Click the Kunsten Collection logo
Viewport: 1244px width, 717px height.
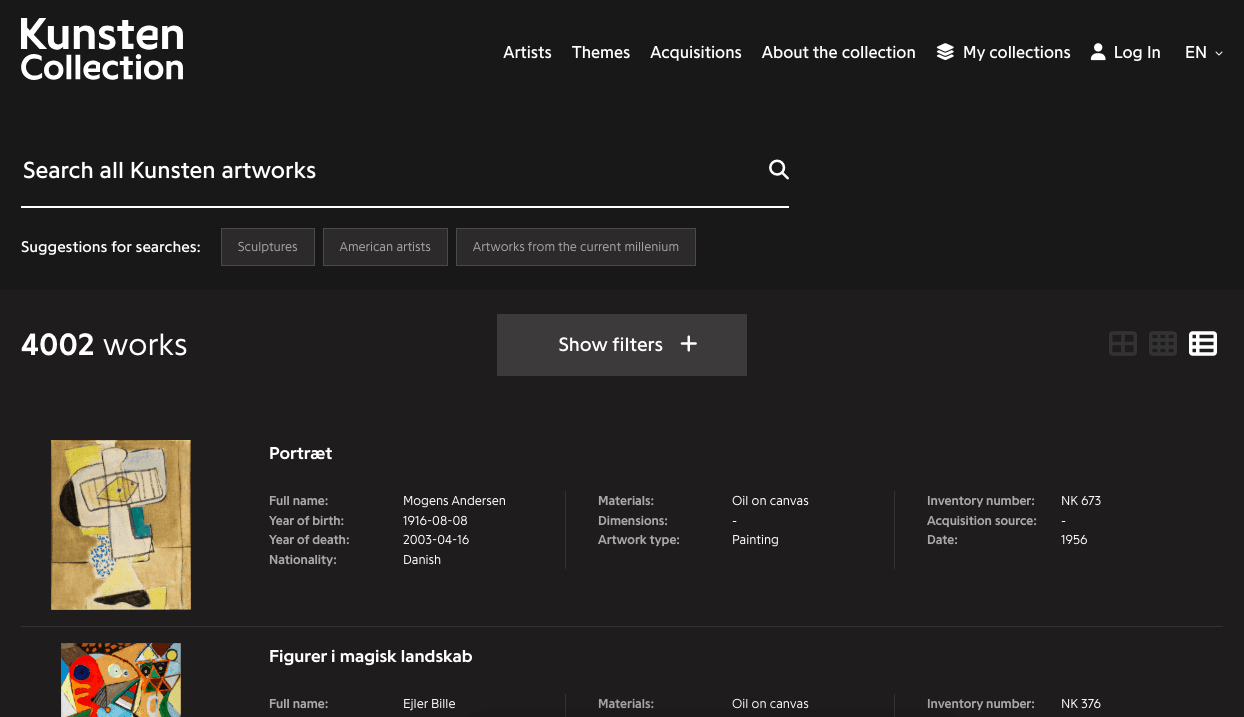[x=101, y=49]
